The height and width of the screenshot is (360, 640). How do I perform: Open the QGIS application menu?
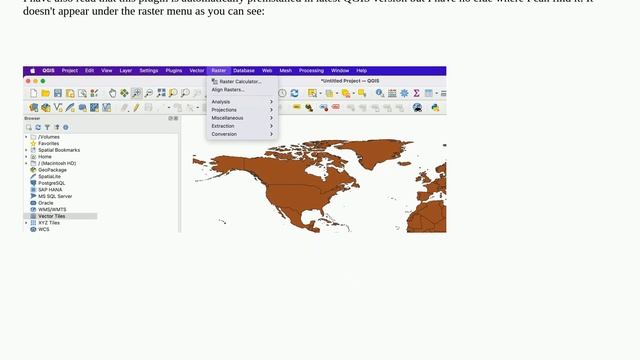pos(49,71)
